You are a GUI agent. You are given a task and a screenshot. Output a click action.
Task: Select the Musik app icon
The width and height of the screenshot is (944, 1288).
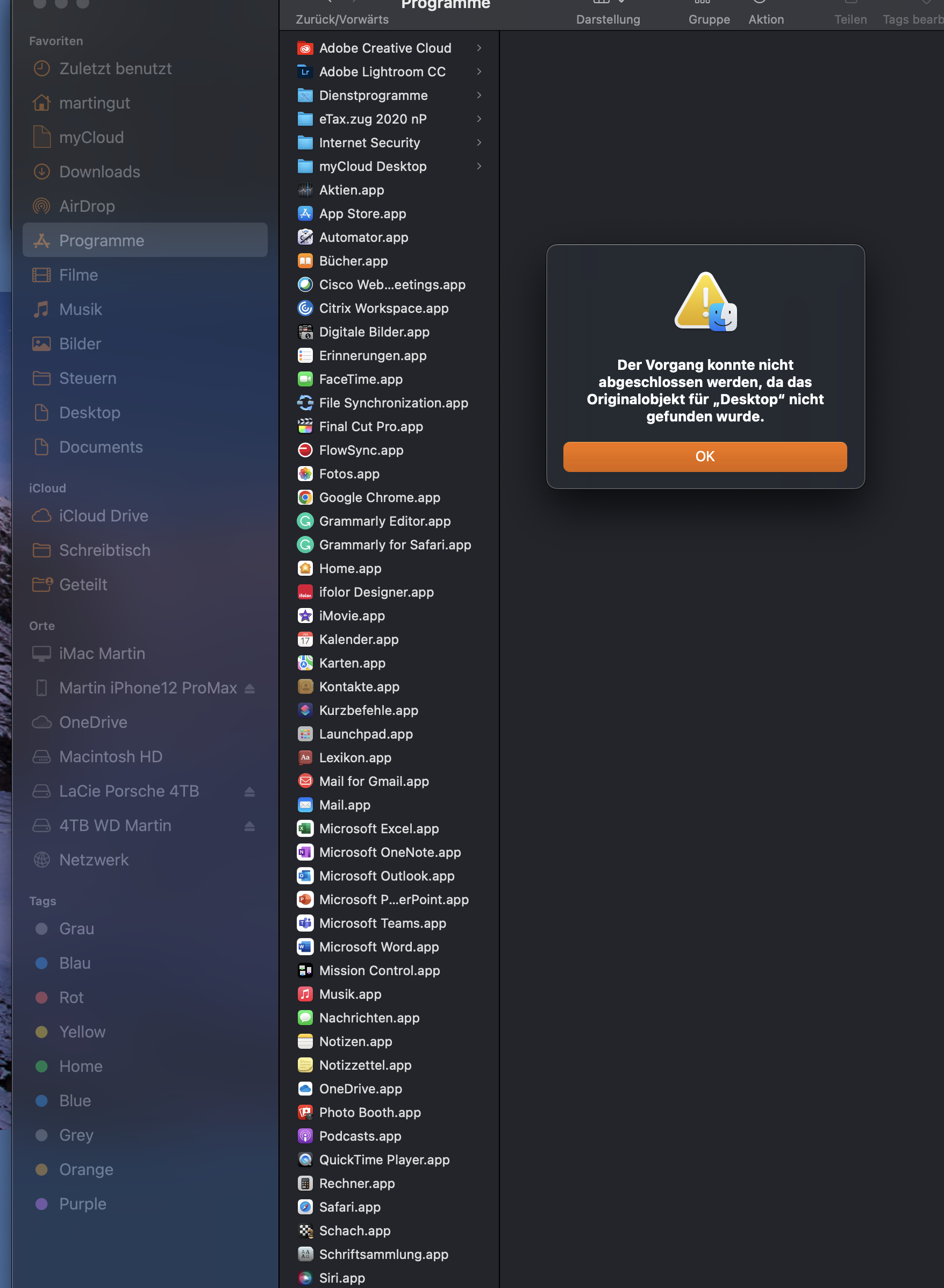pyautogui.click(x=305, y=994)
